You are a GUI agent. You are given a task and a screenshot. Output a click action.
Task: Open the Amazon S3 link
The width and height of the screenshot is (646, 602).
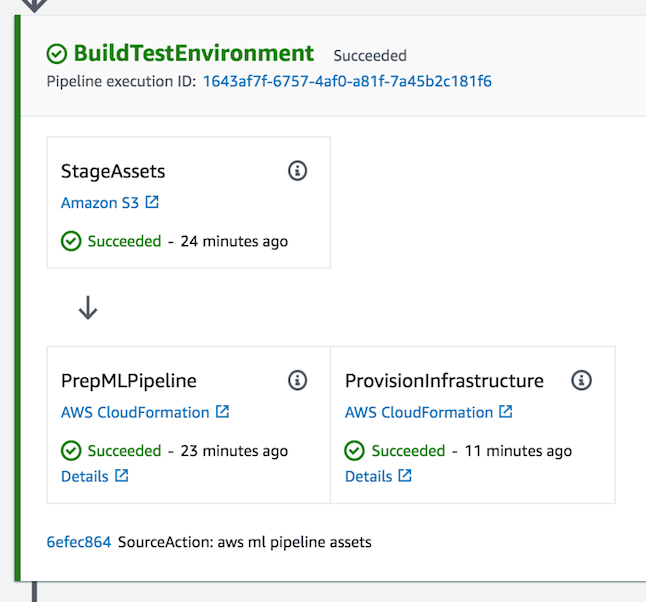[100, 203]
